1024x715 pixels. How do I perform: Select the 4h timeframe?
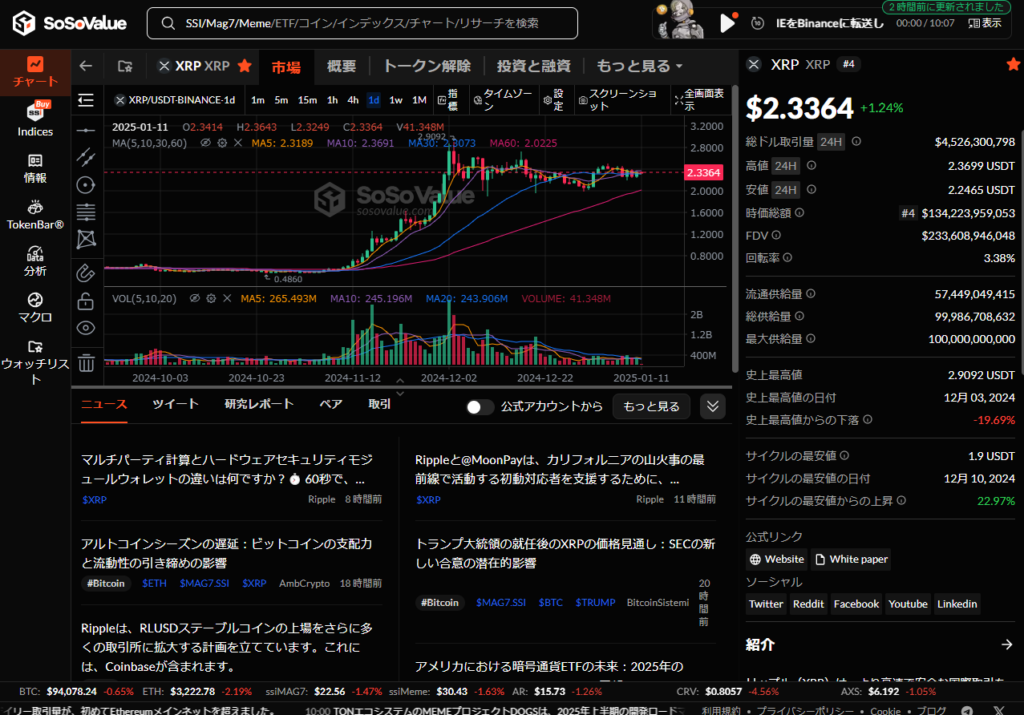pyautogui.click(x=353, y=100)
